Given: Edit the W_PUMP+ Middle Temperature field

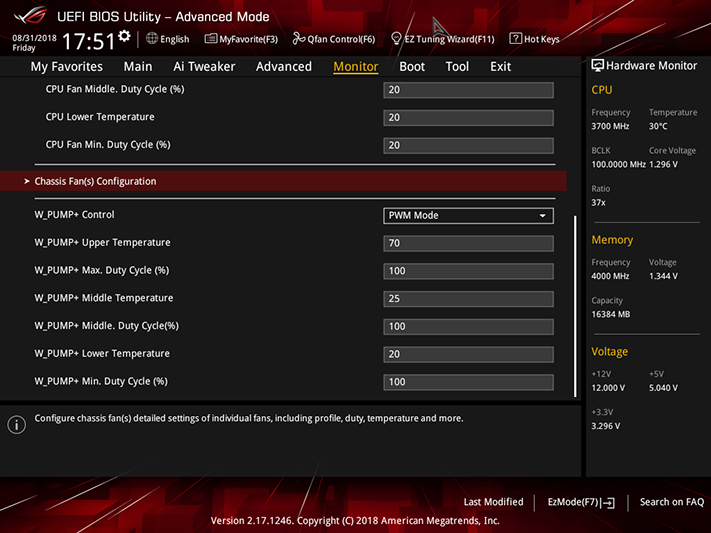Looking at the screenshot, I should tap(468, 298).
